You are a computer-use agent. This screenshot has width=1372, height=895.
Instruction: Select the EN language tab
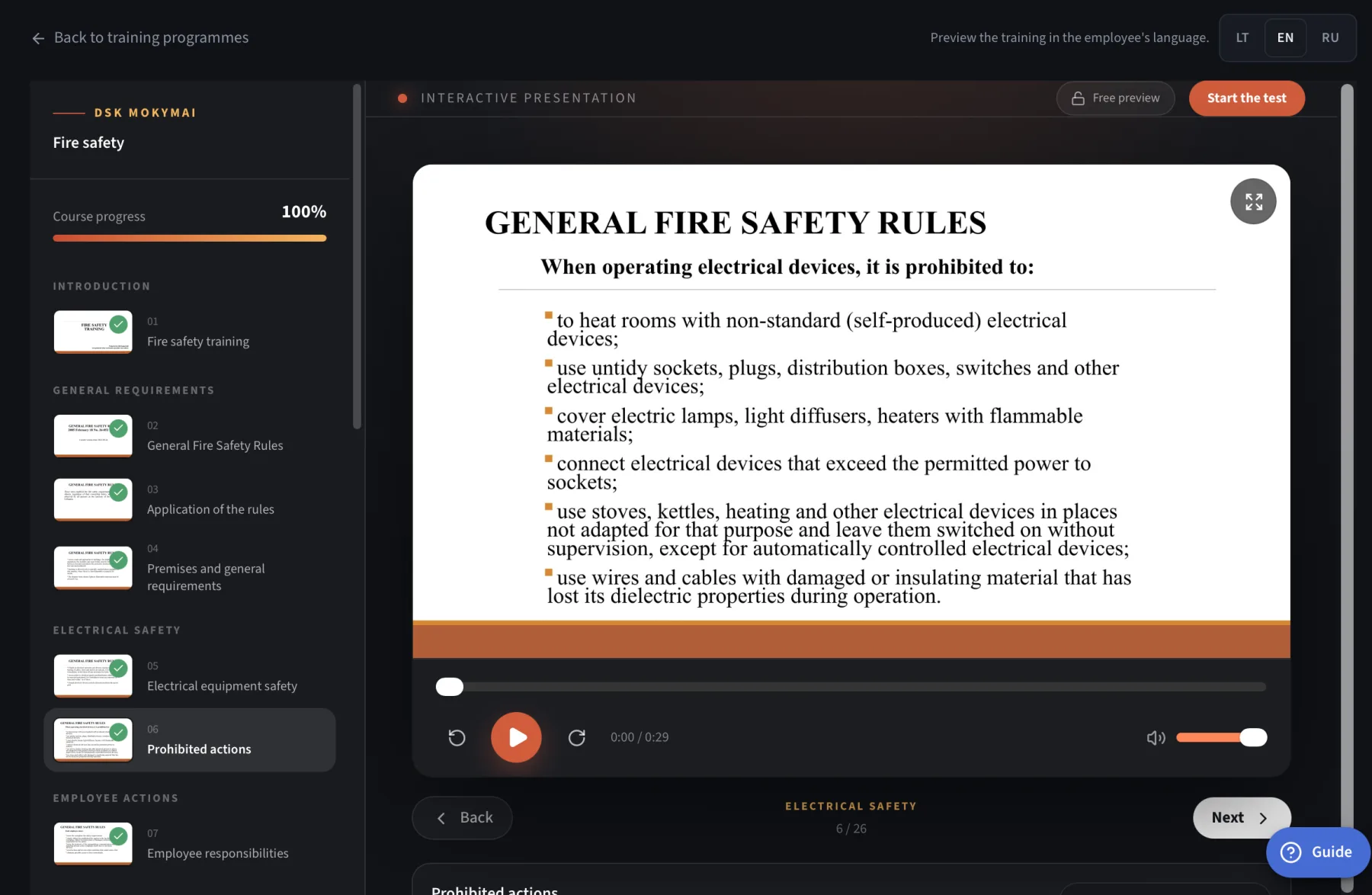coord(1285,37)
